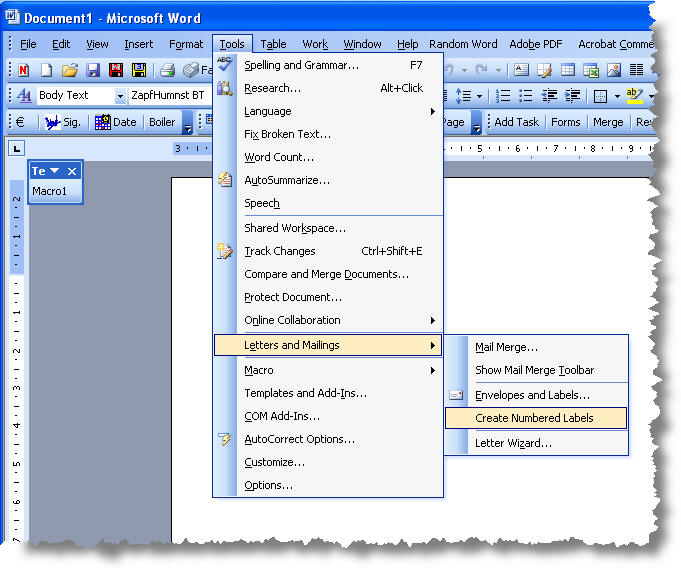Click the ZapfHumnst BT font box
Screen dimensions: 681x568
tap(169, 95)
